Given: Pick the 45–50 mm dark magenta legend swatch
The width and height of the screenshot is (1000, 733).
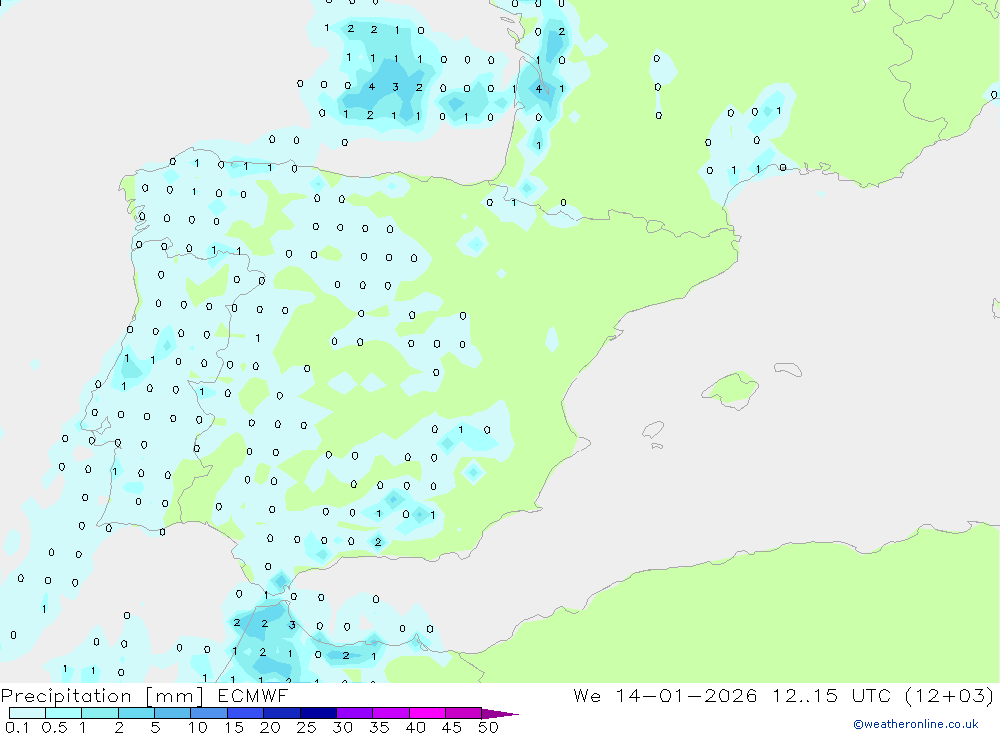Looking at the screenshot, I should tap(464, 713).
